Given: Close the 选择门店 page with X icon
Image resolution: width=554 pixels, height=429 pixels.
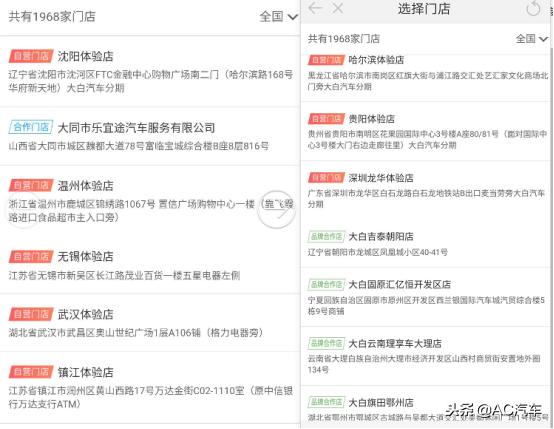Looking at the screenshot, I should [338, 8].
